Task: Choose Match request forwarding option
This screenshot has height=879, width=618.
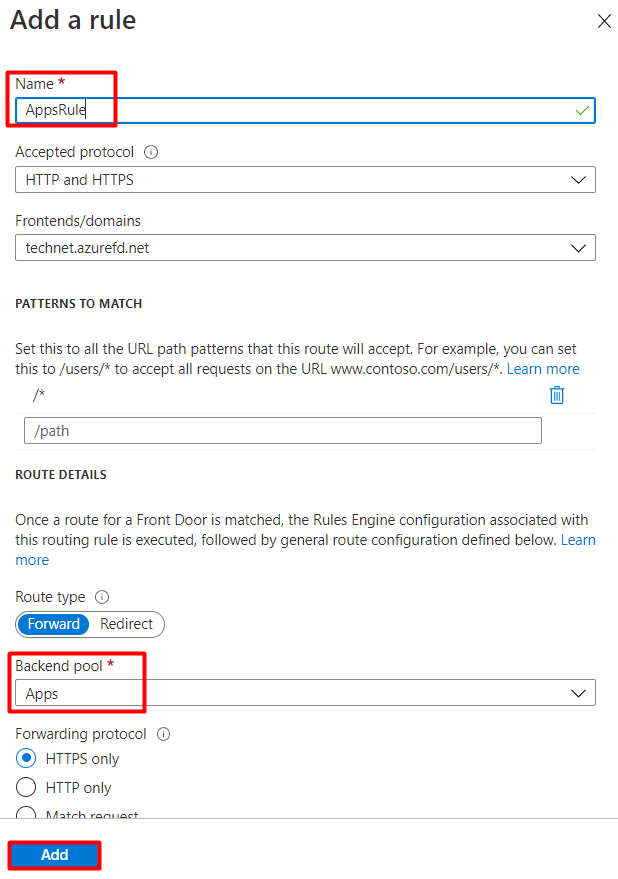Action: click(27, 815)
